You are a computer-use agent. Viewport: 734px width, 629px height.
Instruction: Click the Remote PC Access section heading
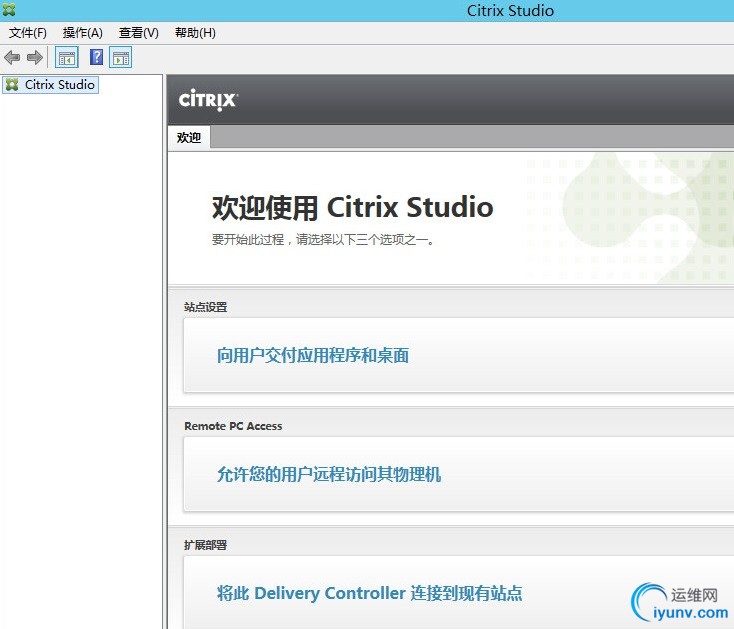click(x=233, y=426)
